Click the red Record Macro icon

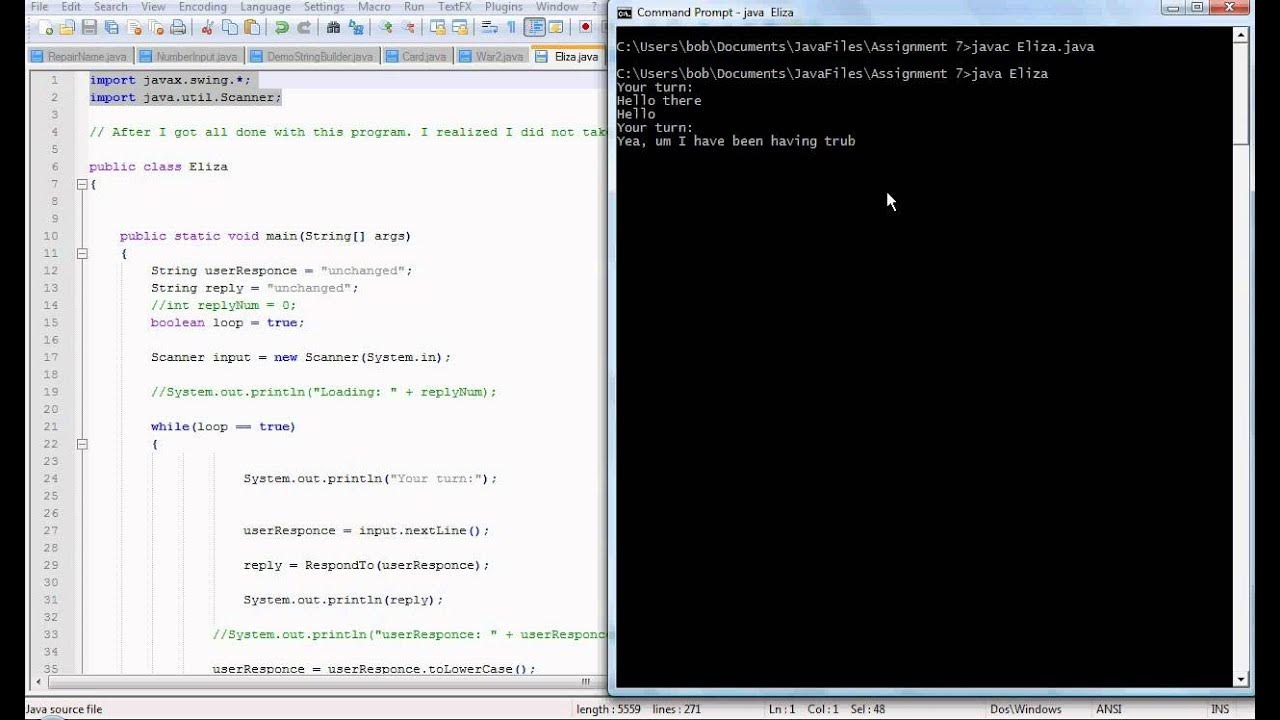(x=585, y=28)
